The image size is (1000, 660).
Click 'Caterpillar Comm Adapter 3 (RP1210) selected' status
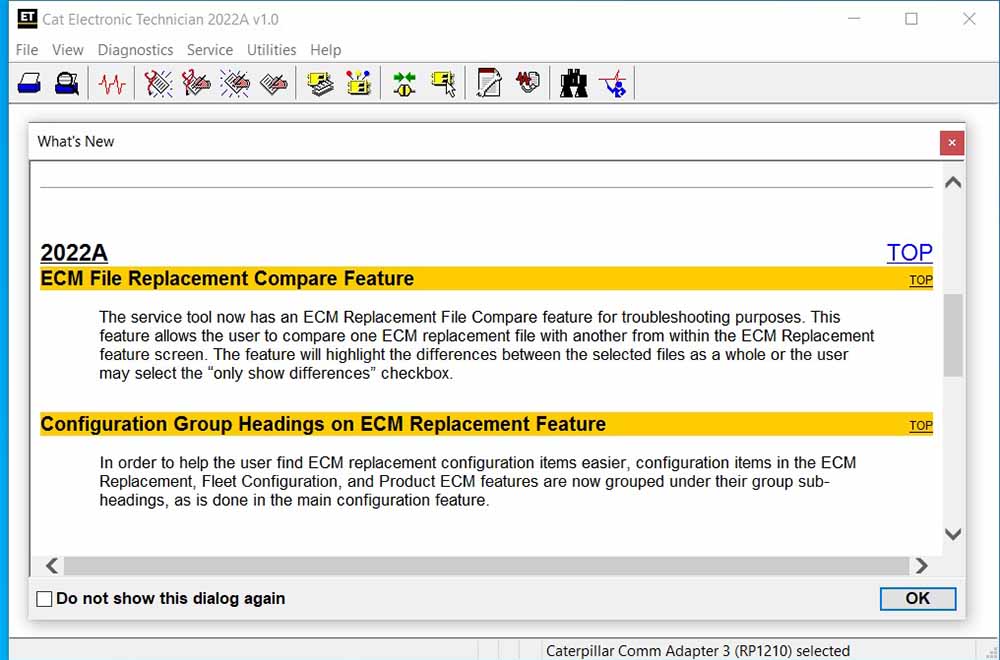point(698,651)
